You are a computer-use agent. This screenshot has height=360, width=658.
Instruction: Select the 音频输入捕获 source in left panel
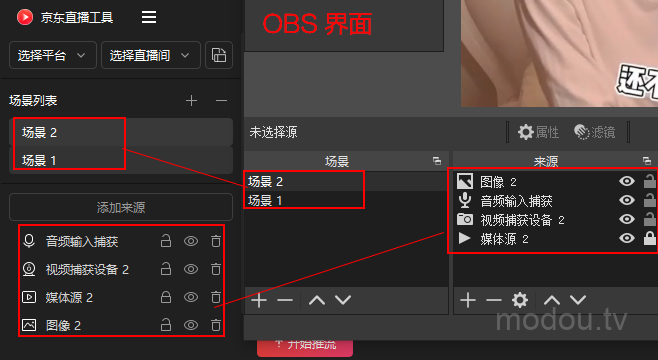tap(82, 241)
